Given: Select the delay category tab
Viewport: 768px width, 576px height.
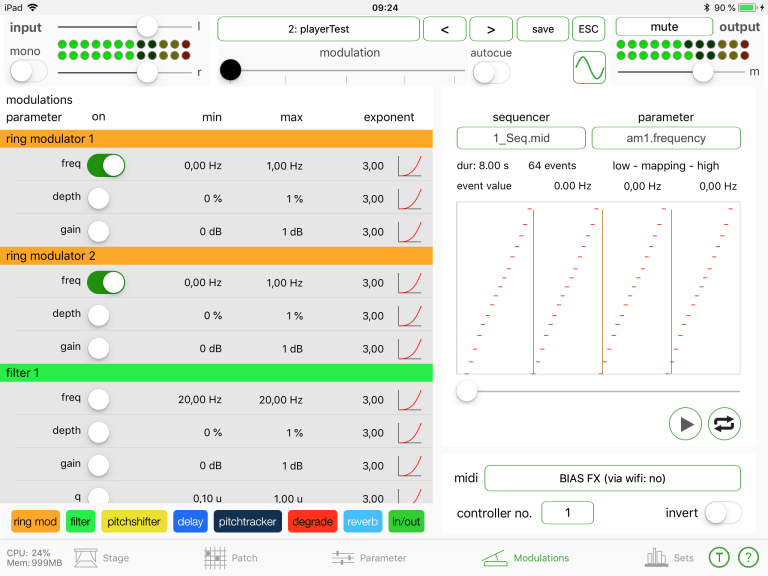Looking at the screenshot, I should click(x=190, y=522).
